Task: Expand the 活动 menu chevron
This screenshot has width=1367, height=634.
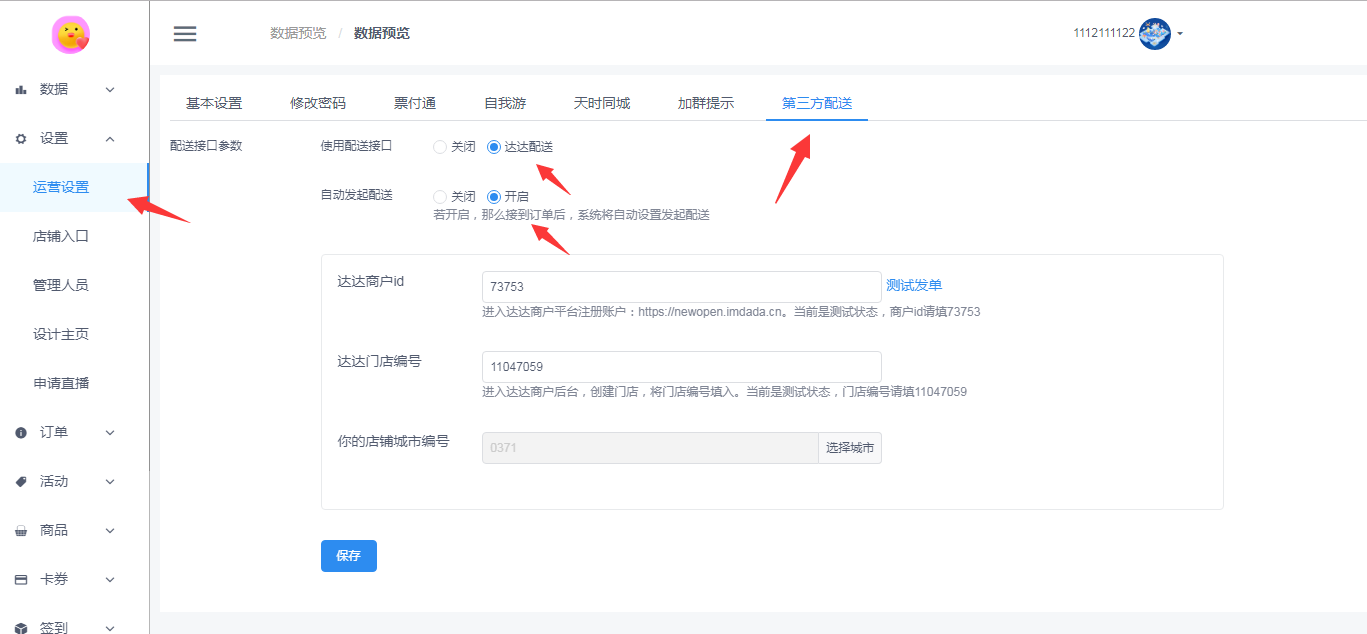Action: (110, 481)
